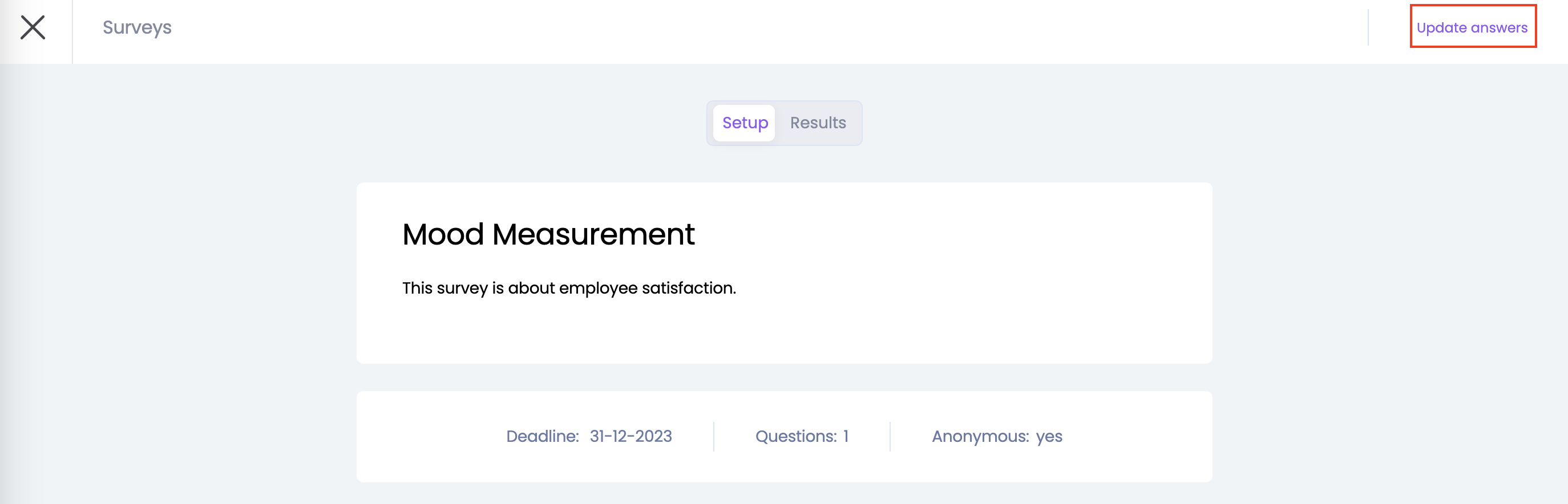Click the Deadline label
This screenshot has width=1568, height=504.
point(542,437)
